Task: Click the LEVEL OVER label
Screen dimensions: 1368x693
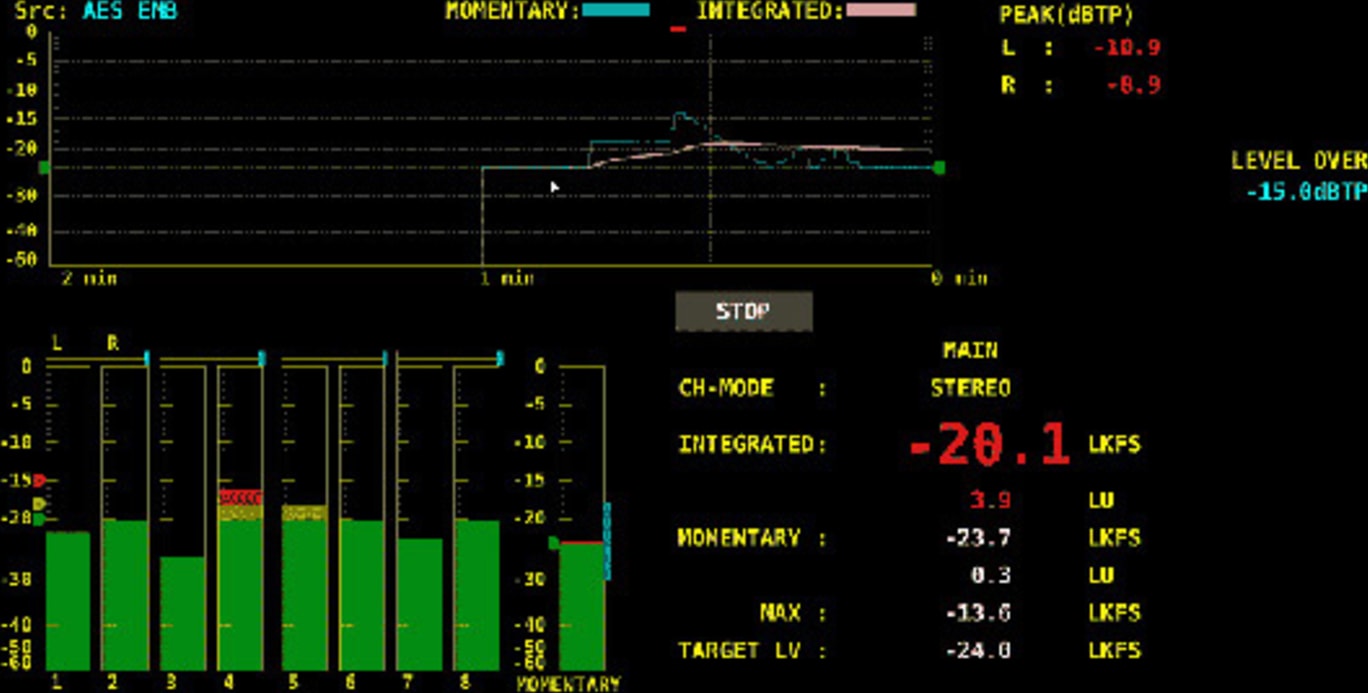Action: point(1298,161)
